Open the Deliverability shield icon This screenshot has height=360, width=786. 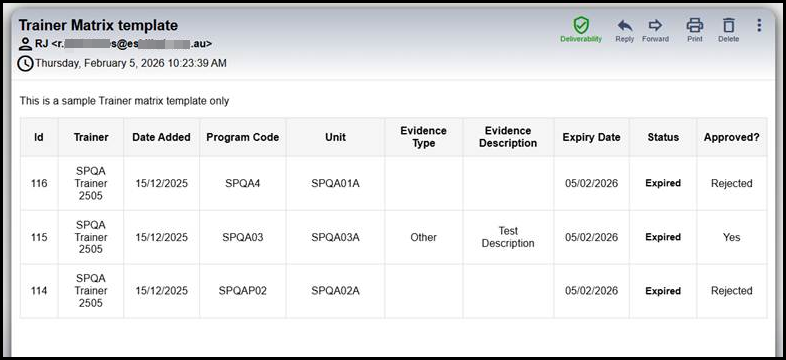(581, 25)
